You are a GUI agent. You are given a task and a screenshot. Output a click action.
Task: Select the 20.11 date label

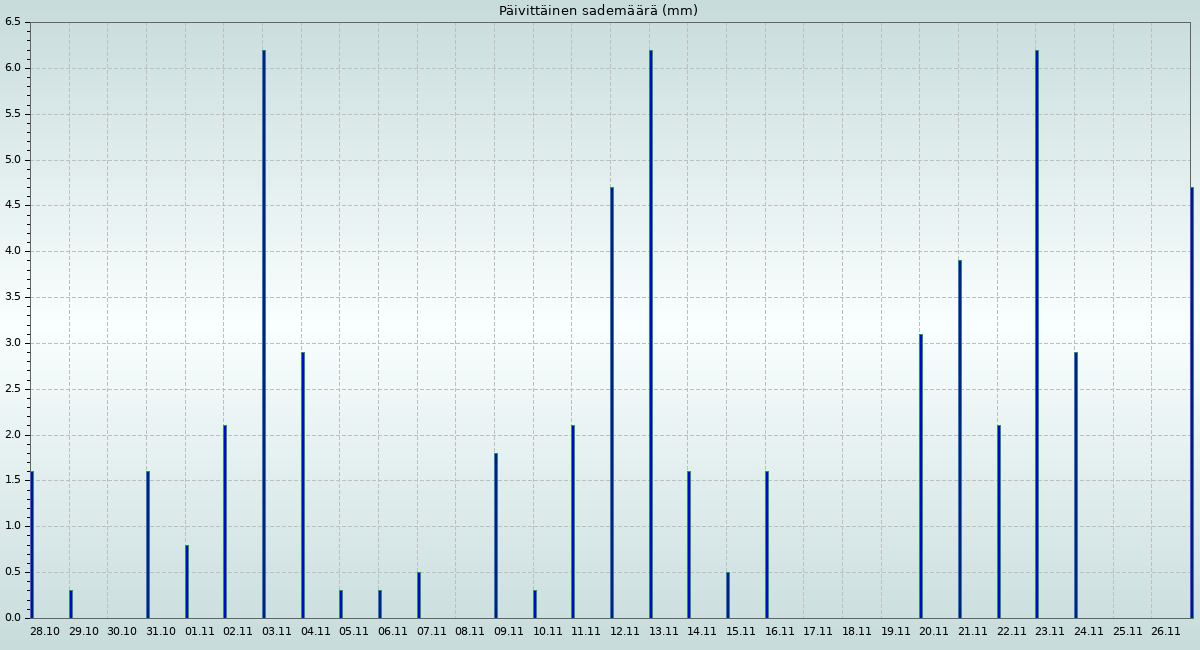[x=934, y=631]
